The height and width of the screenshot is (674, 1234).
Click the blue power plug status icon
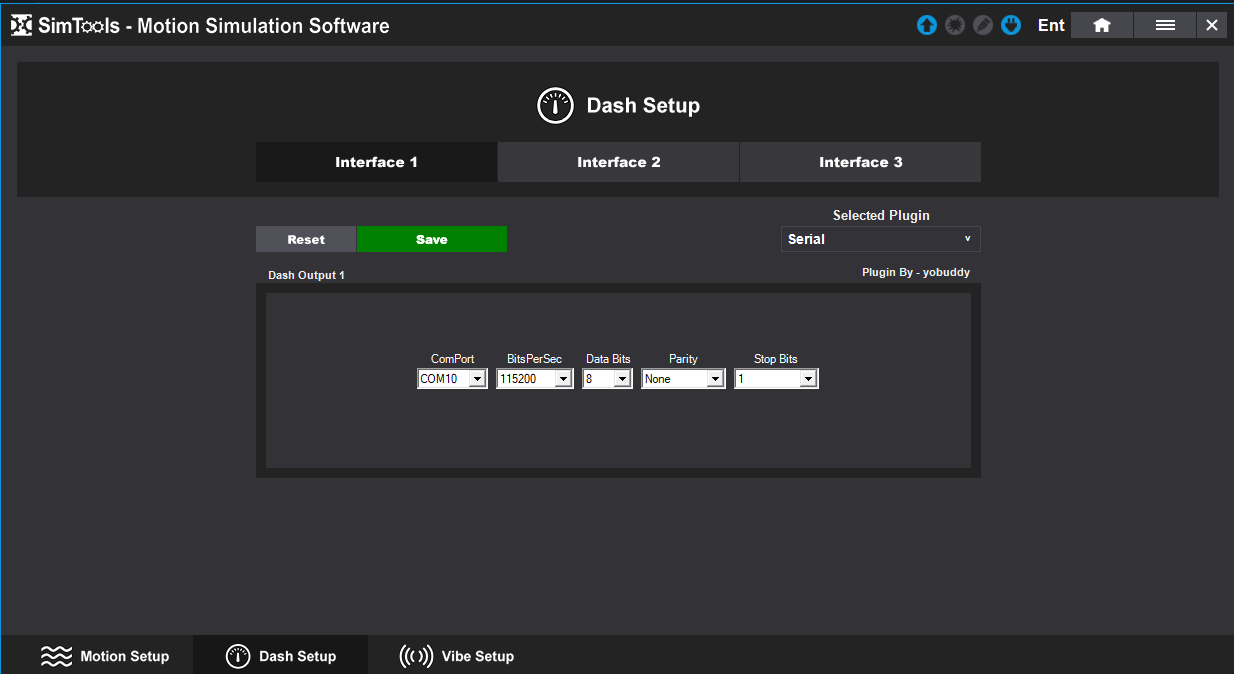[1011, 25]
